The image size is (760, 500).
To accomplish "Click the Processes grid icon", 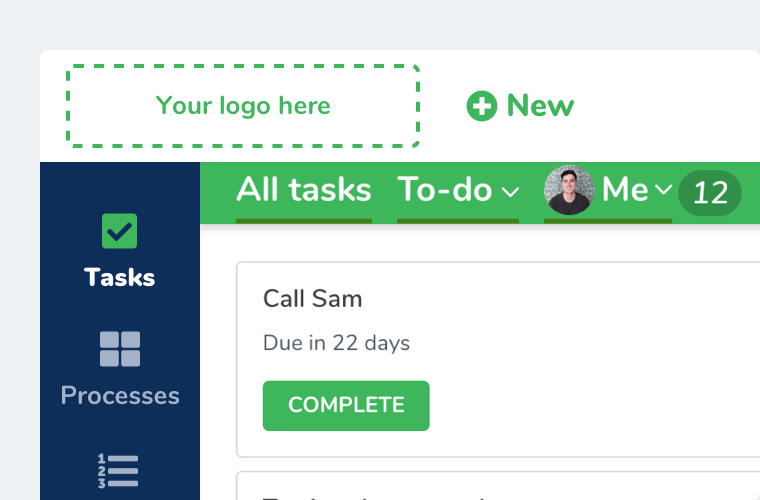I will point(120,349).
